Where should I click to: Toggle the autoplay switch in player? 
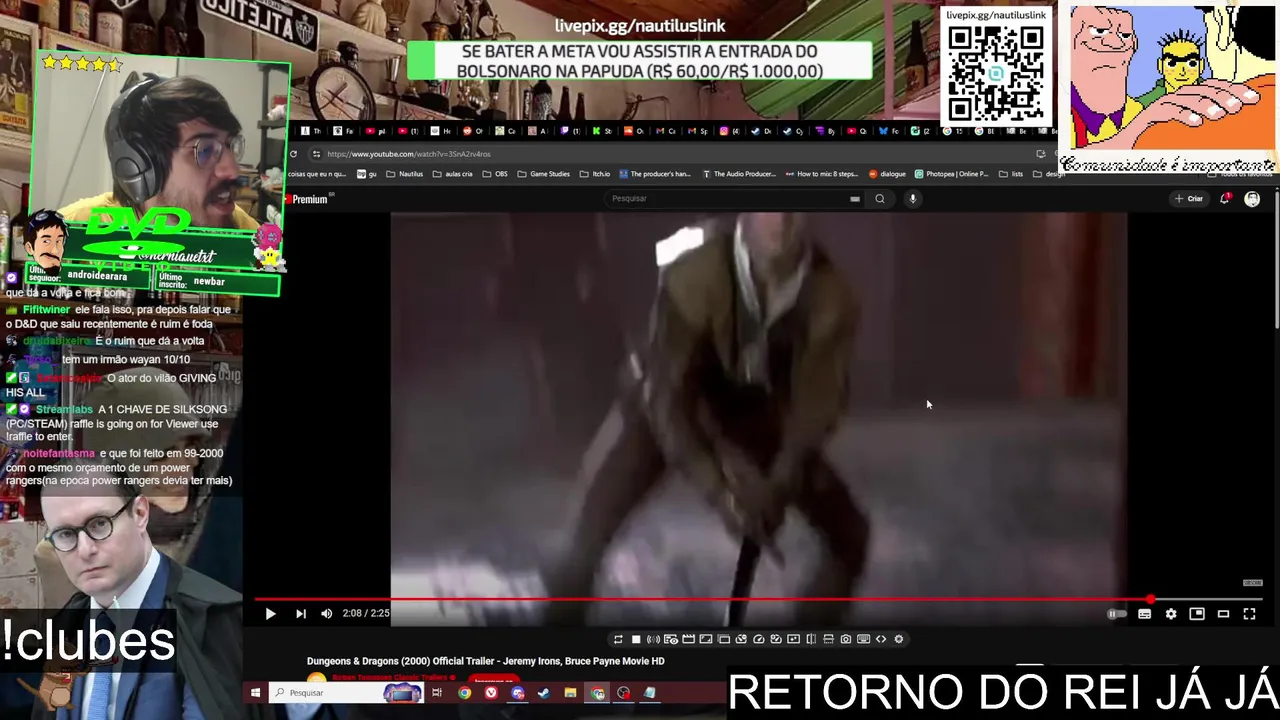click(1116, 614)
